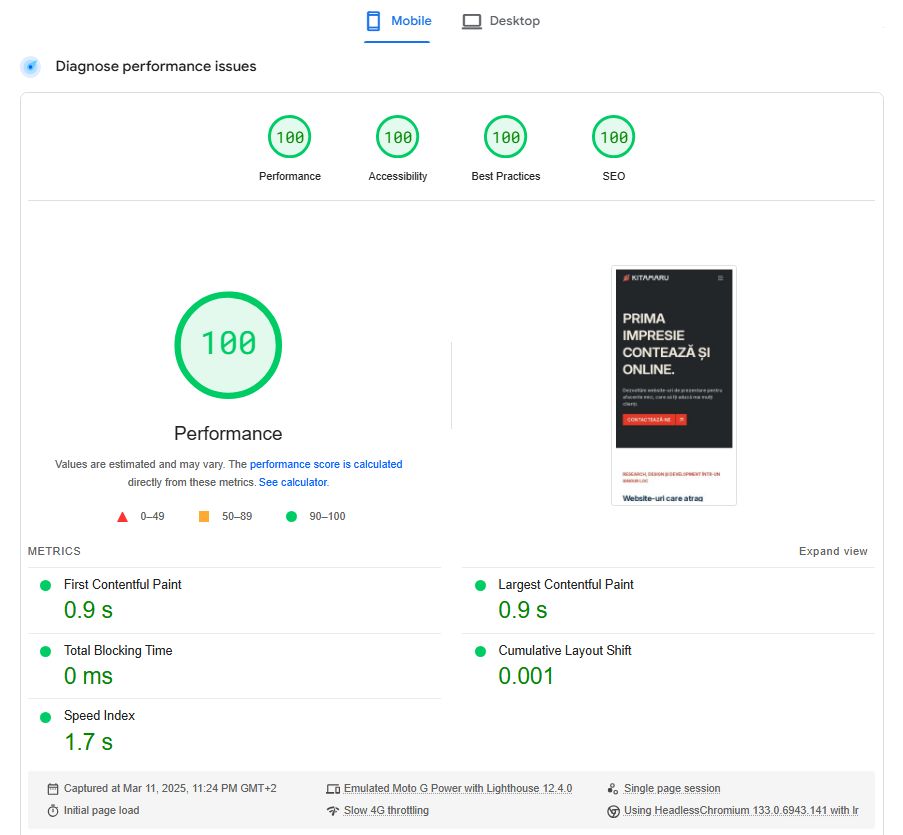Viewport: 903px width, 835px height.
Task: Expand the Largest Contentful Paint metric
Action: [x=565, y=585]
